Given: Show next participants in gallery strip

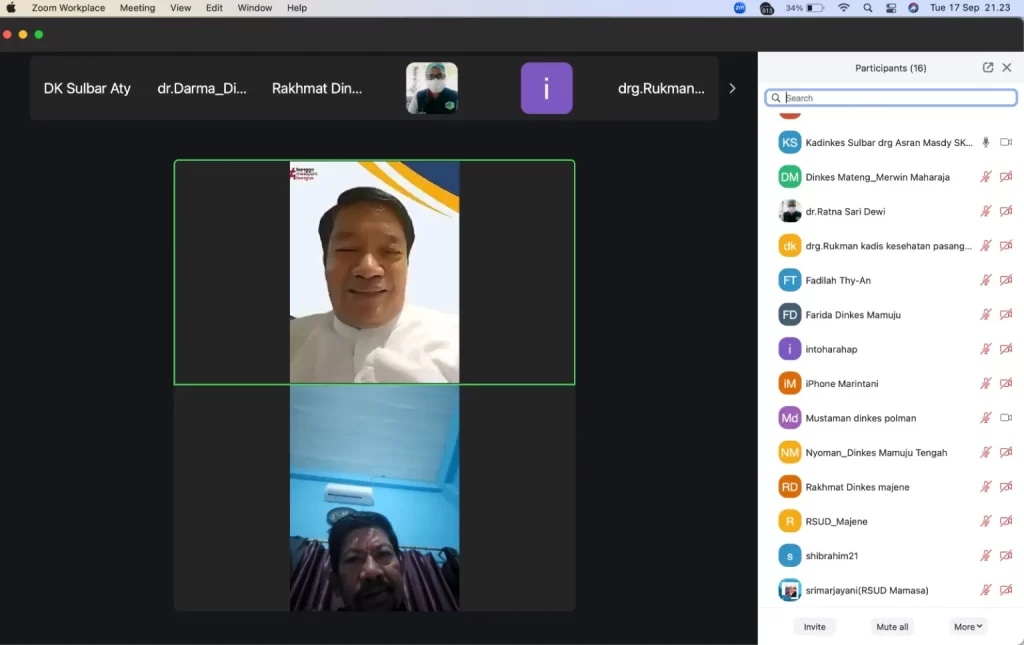Looking at the screenshot, I should coord(732,88).
